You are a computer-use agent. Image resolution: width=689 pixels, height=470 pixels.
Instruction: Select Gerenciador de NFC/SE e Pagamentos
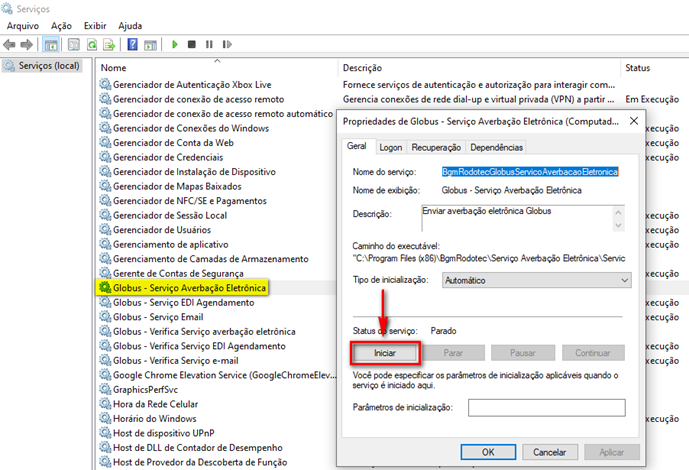[190, 201]
